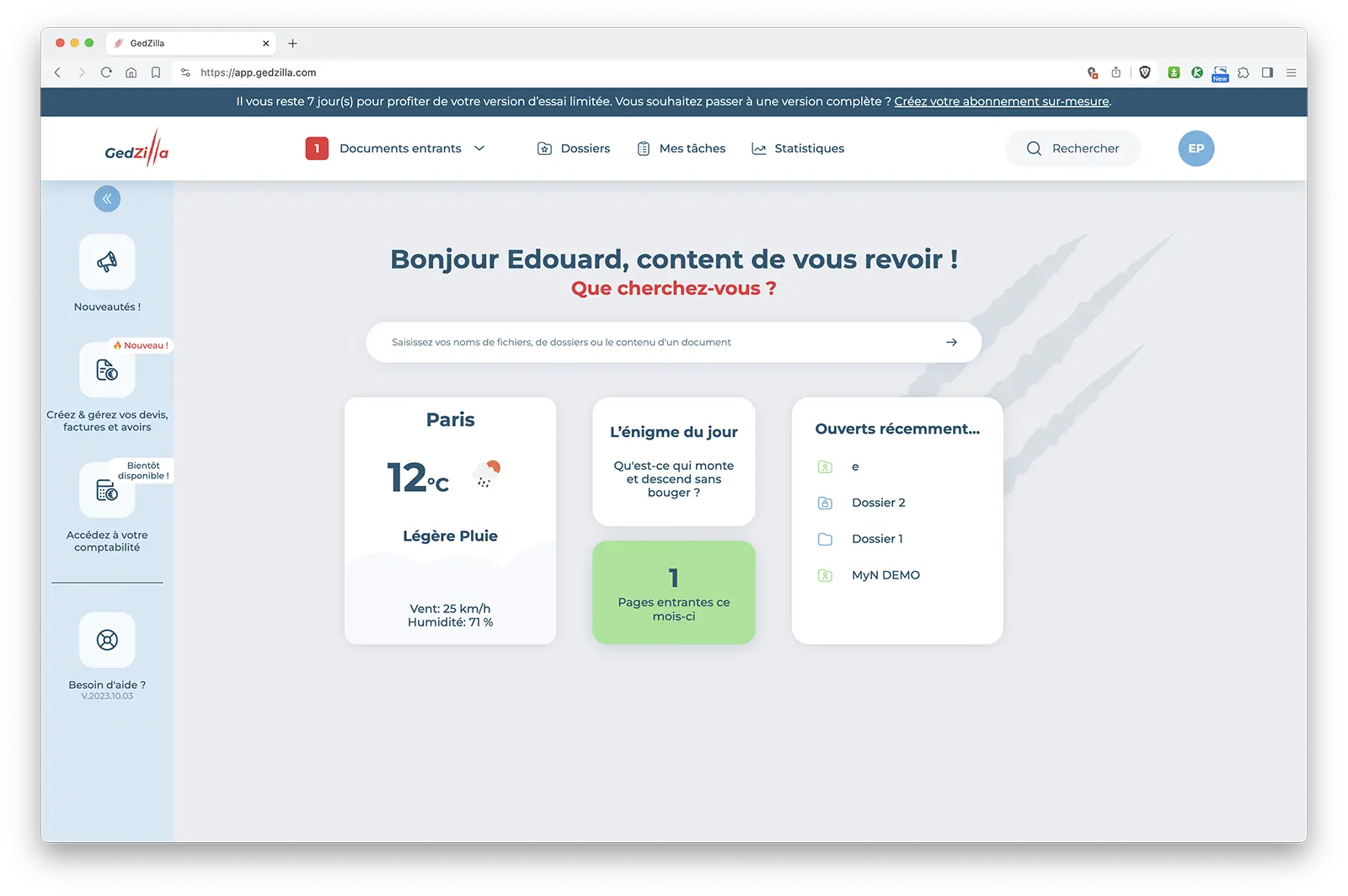This screenshot has height=896, width=1348.
Task: Open the extensions puzzle icon
Action: (1244, 72)
